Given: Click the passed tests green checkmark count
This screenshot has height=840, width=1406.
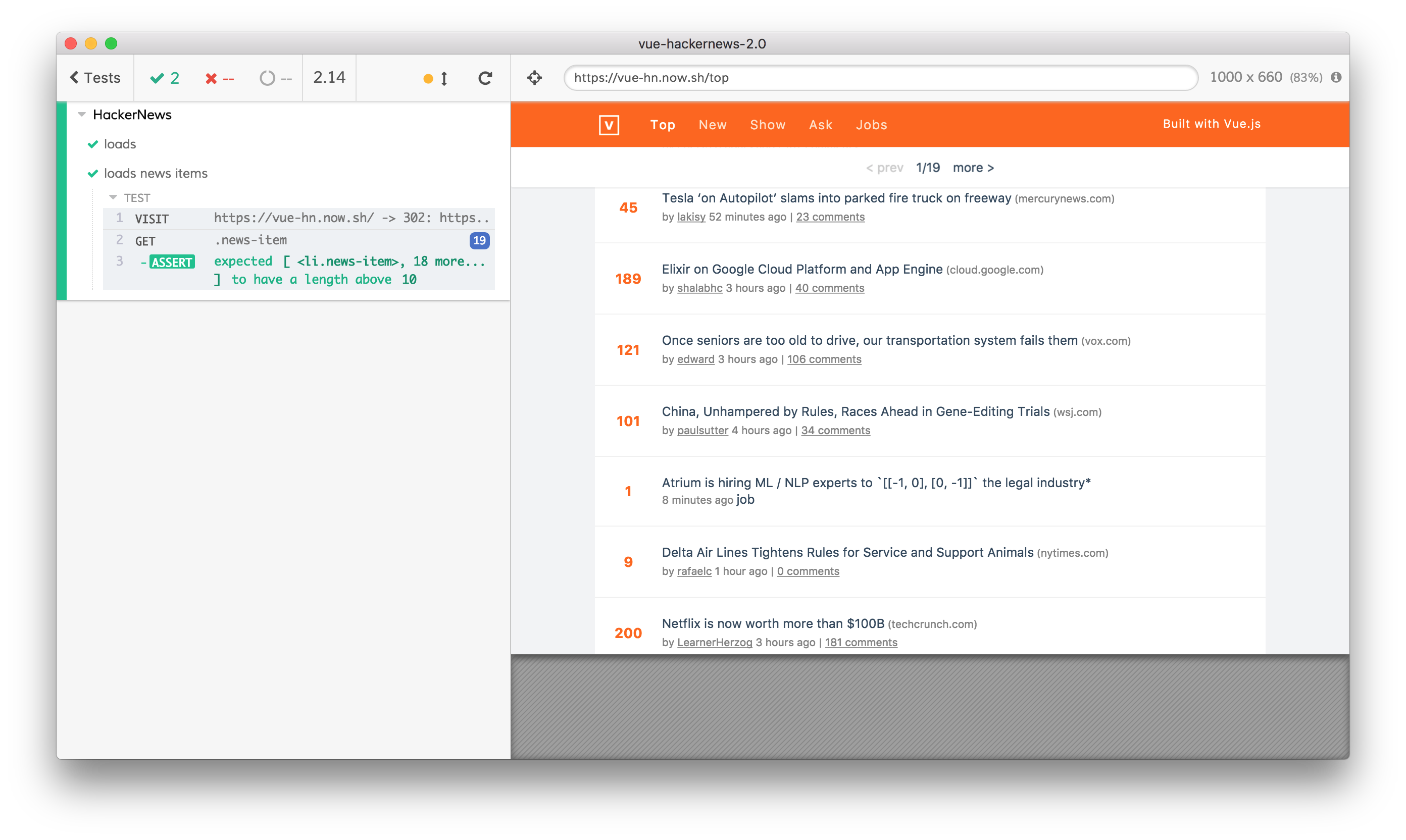Looking at the screenshot, I should click(x=165, y=78).
